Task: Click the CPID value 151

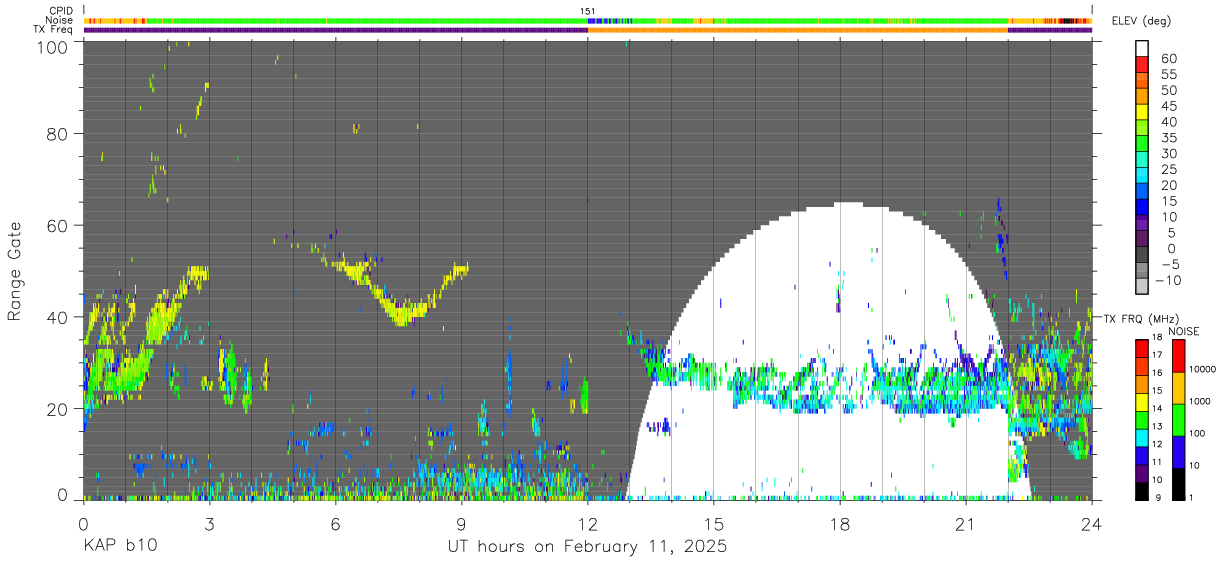Action: point(588,11)
